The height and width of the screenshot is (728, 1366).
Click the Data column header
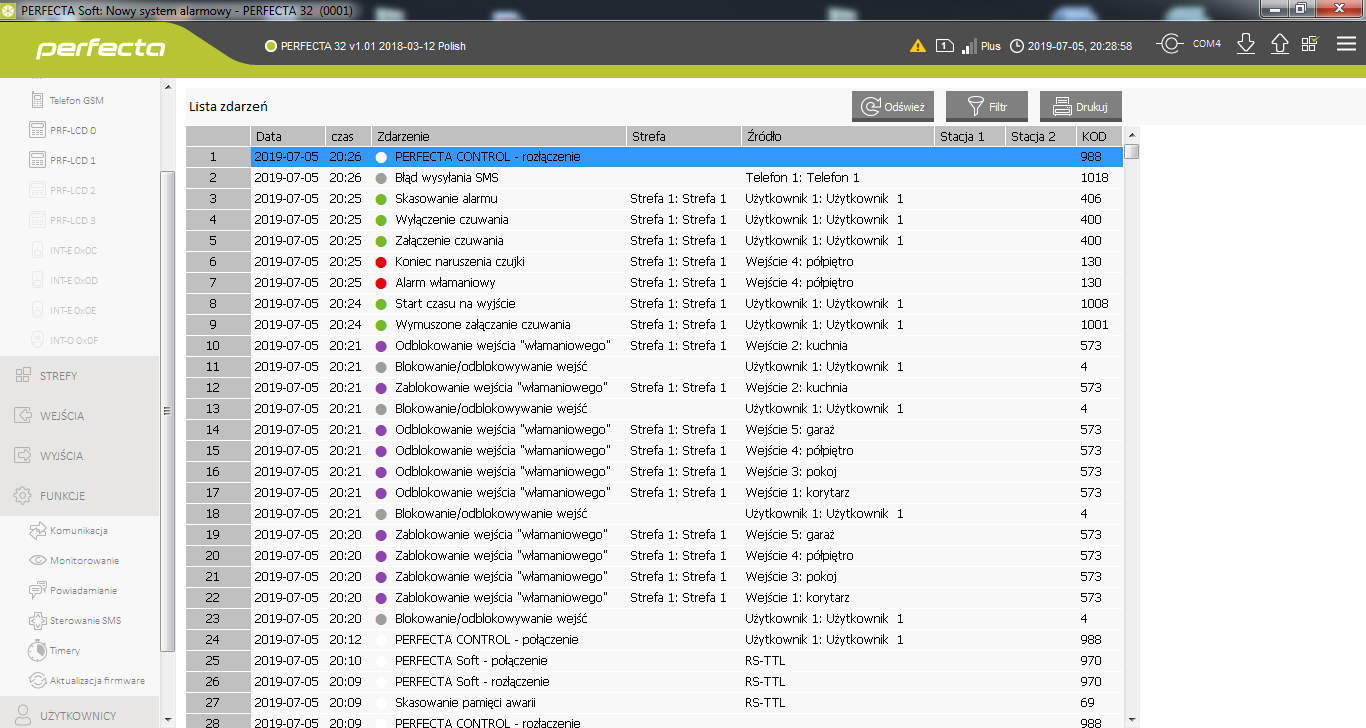point(288,136)
